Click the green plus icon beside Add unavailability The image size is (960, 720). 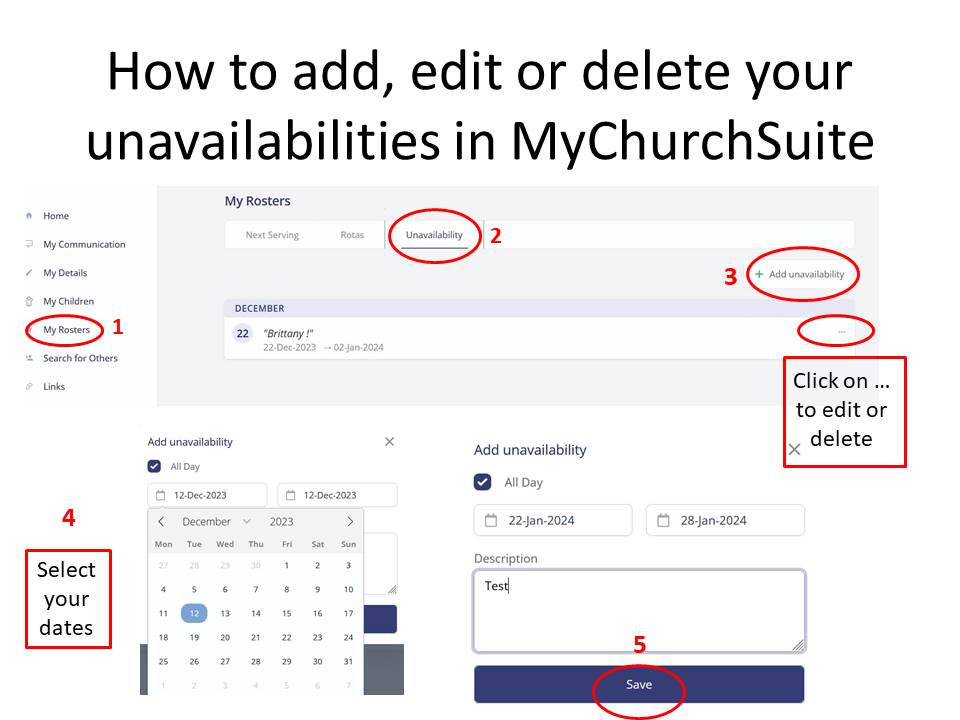[x=759, y=274]
